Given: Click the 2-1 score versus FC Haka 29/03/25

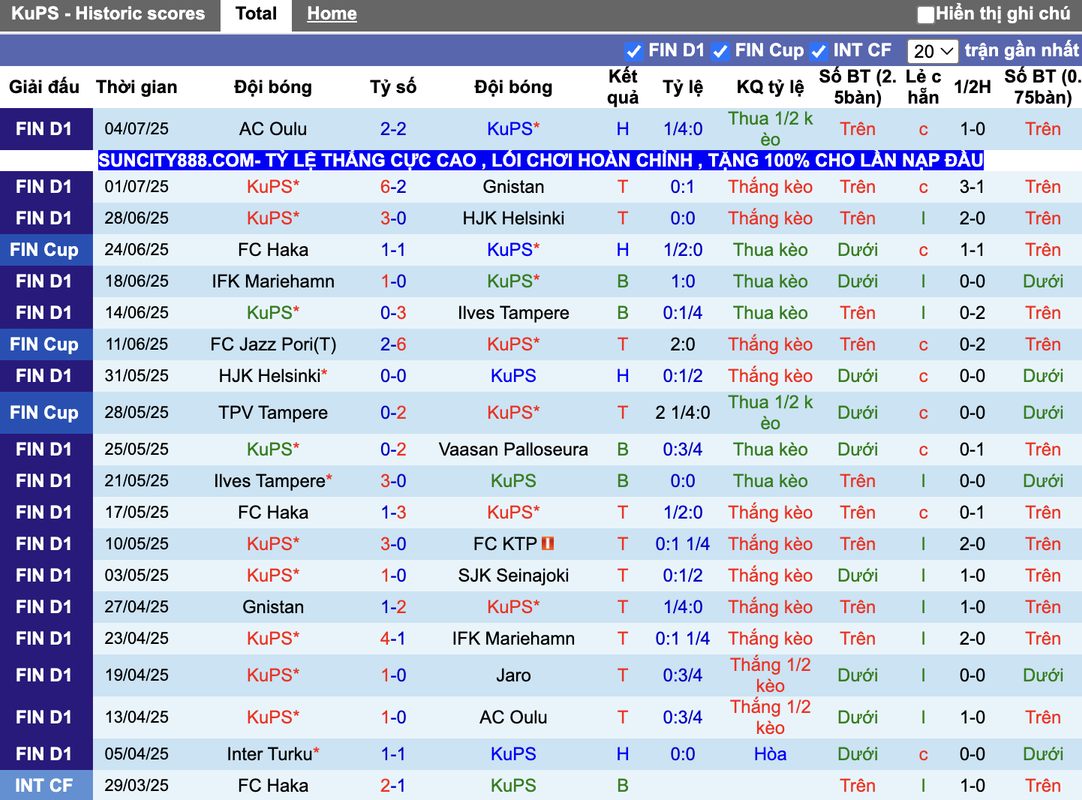Looking at the screenshot, I should point(393,786).
